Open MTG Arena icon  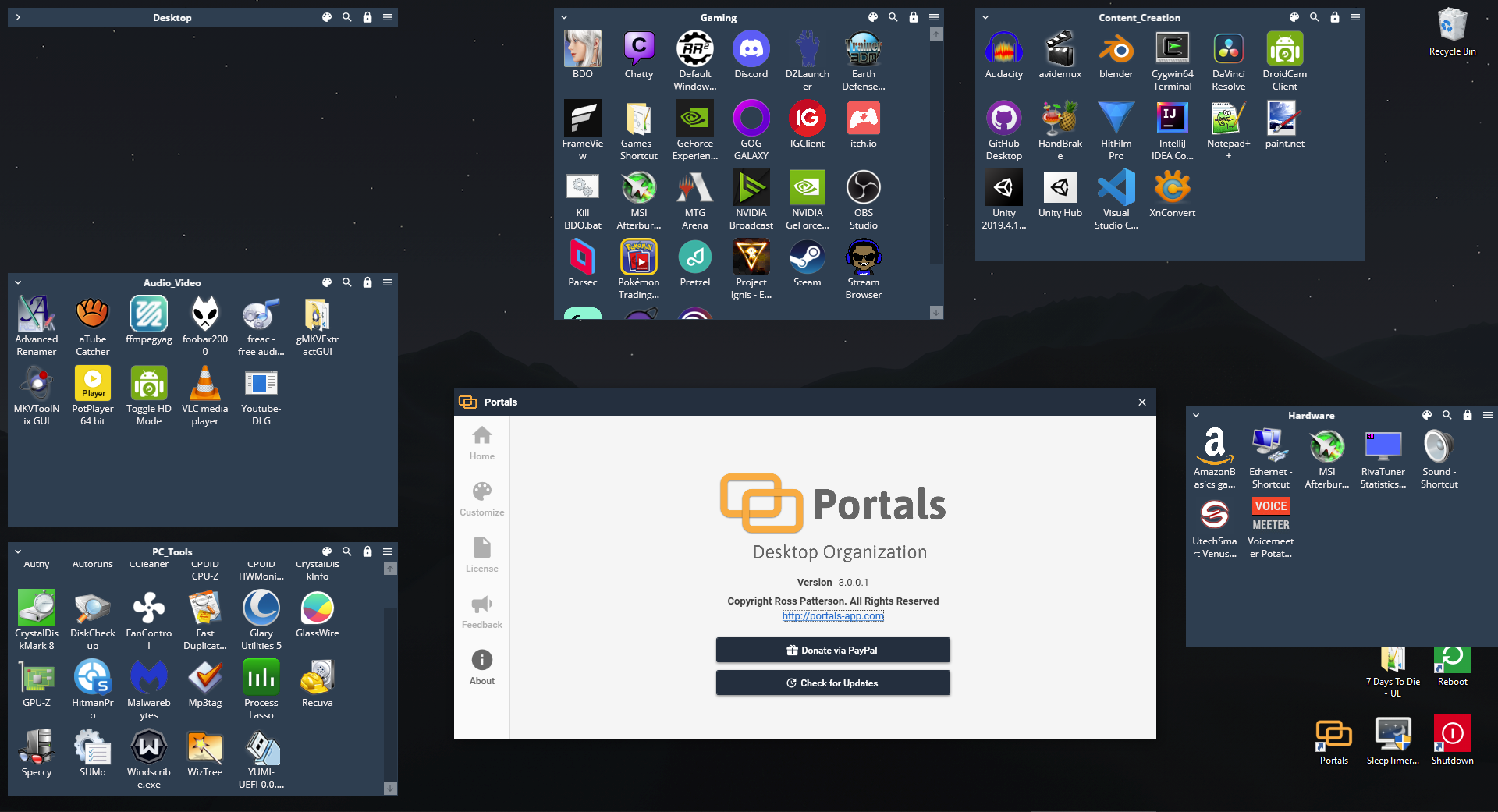tap(694, 200)
